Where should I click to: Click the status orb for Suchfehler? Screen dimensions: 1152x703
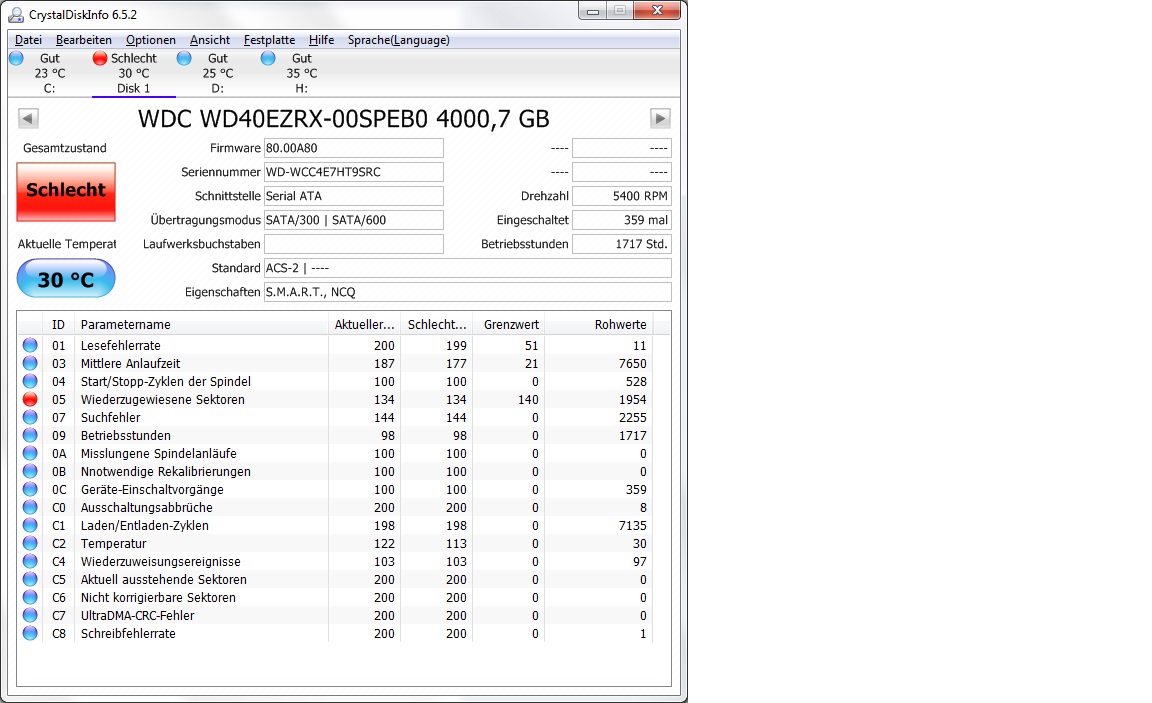click(x=30, y=417)
